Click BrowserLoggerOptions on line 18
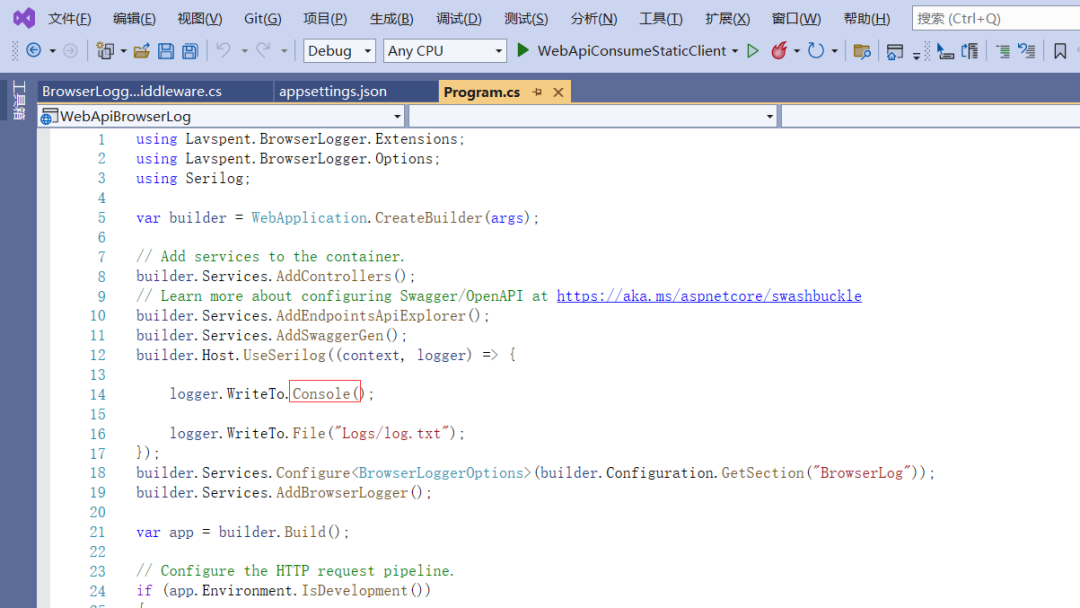The image size is (1080, 608). 441,473
